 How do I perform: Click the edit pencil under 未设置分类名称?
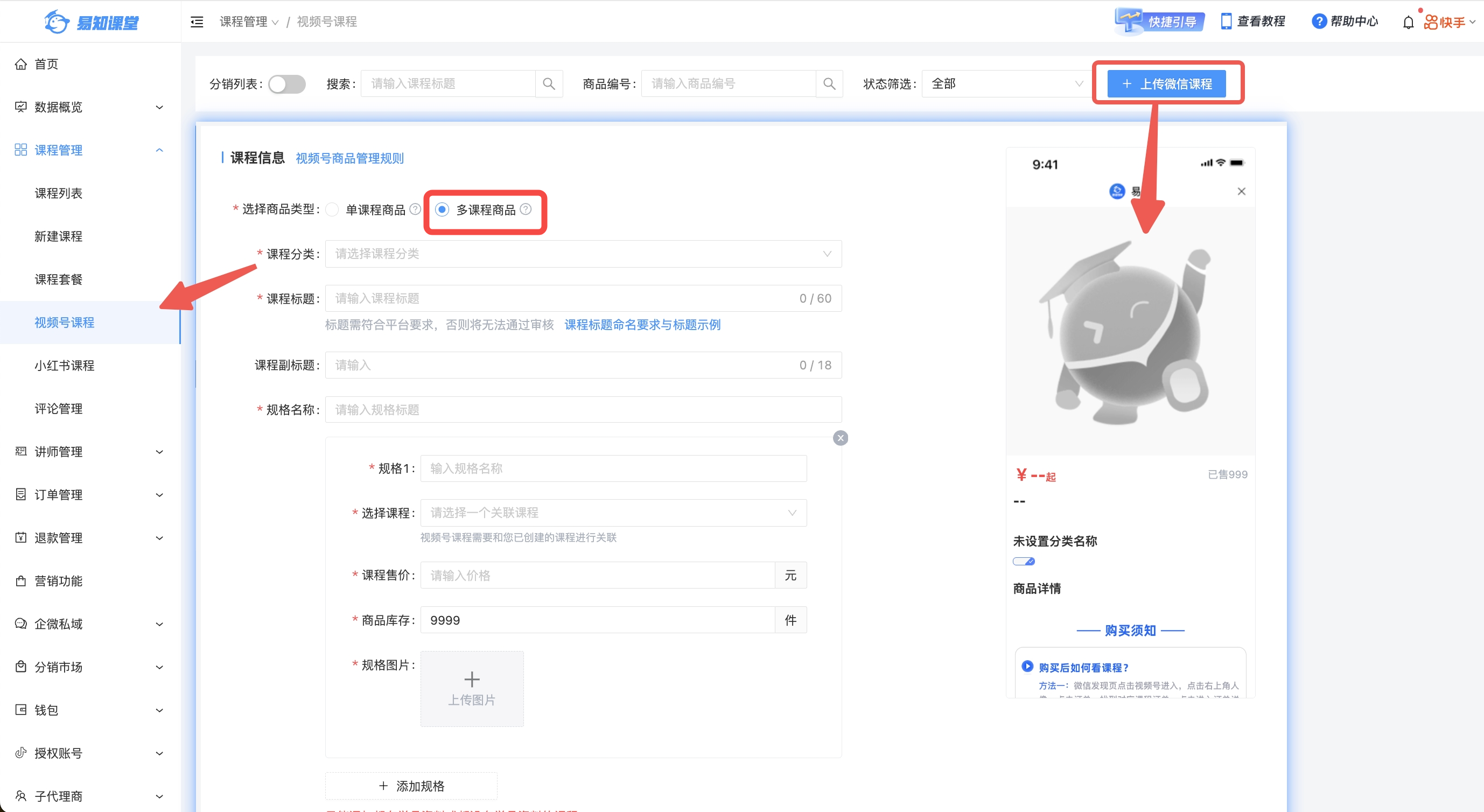point(1024,562)
